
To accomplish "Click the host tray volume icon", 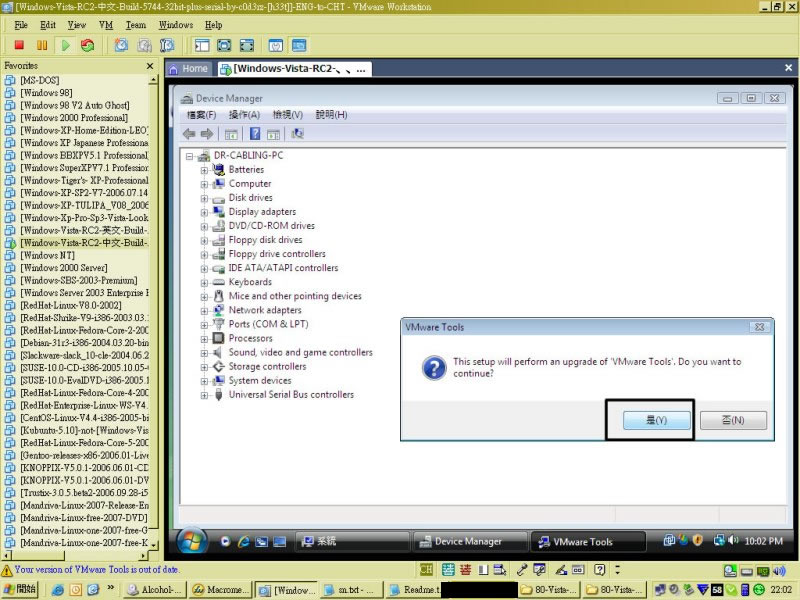I will coord(779,571).
